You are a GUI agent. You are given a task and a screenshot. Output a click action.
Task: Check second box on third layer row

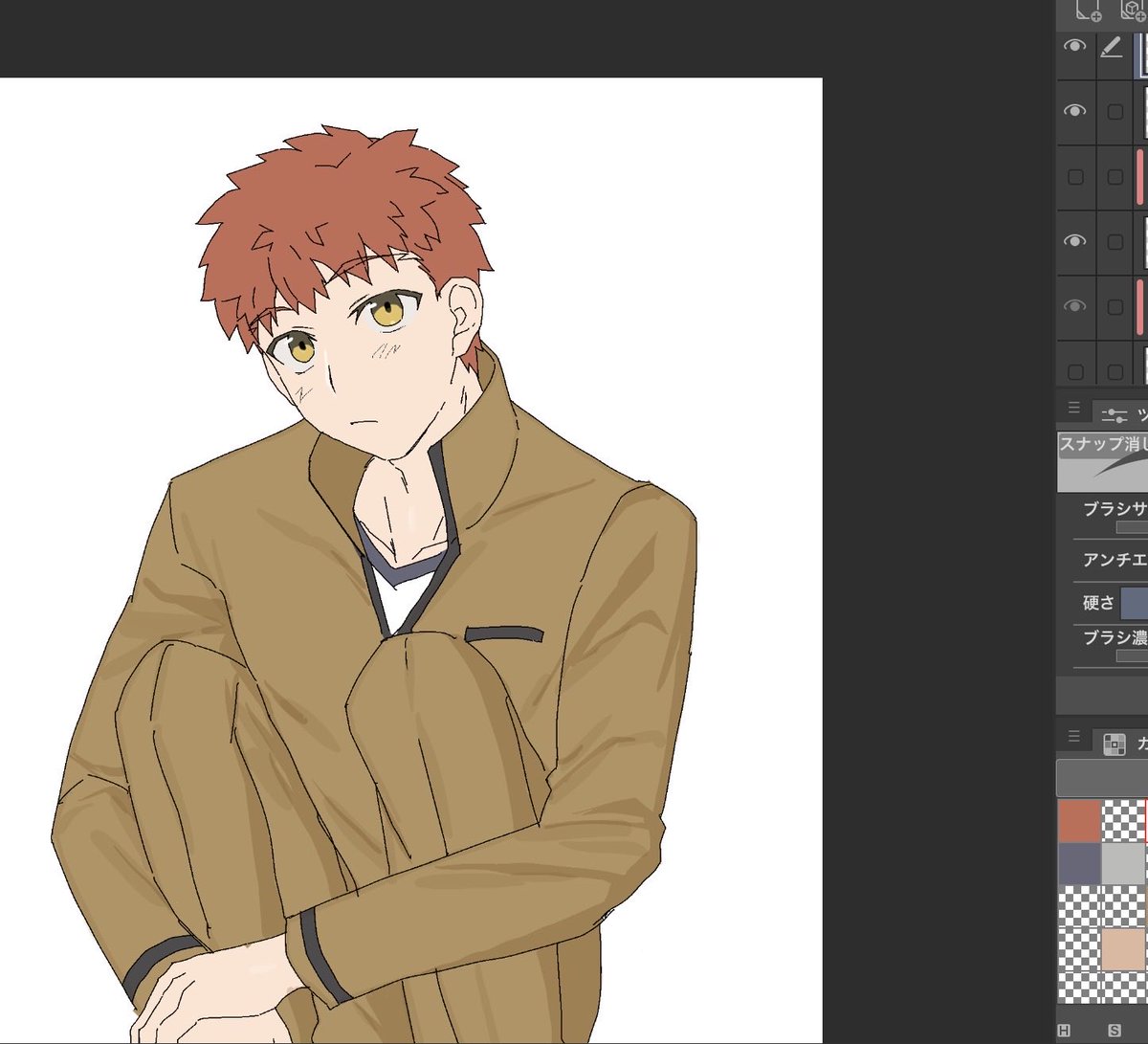tap(1115, 177)
